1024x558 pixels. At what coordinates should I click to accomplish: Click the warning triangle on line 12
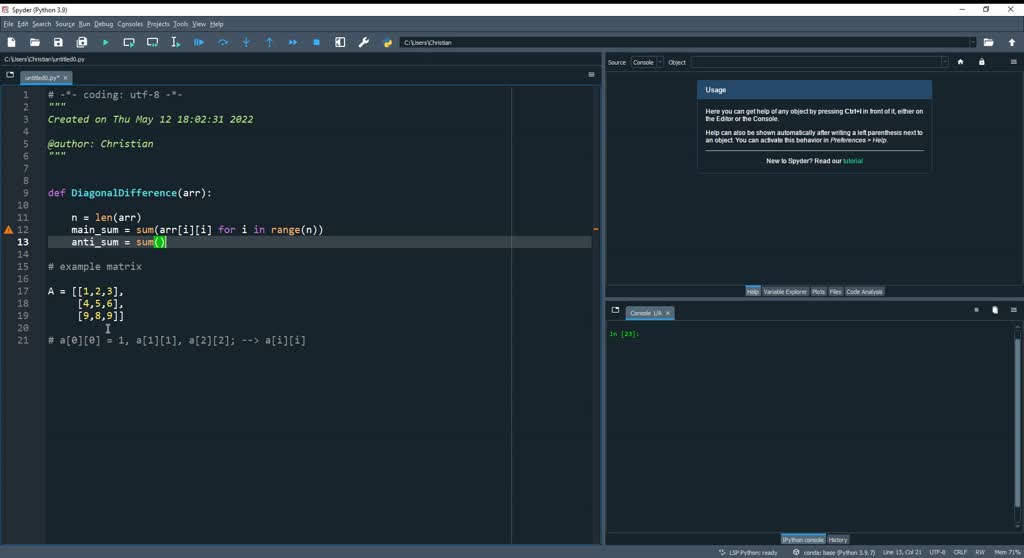9,230
